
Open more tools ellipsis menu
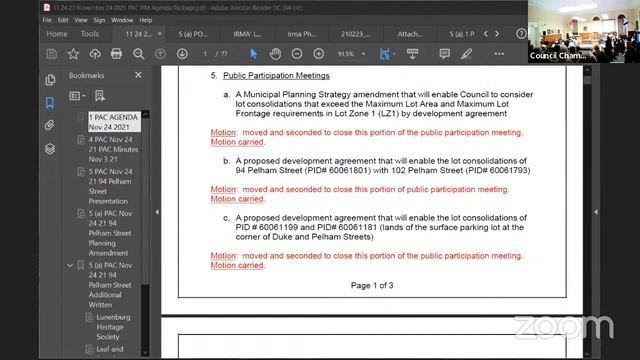[499, 54]
